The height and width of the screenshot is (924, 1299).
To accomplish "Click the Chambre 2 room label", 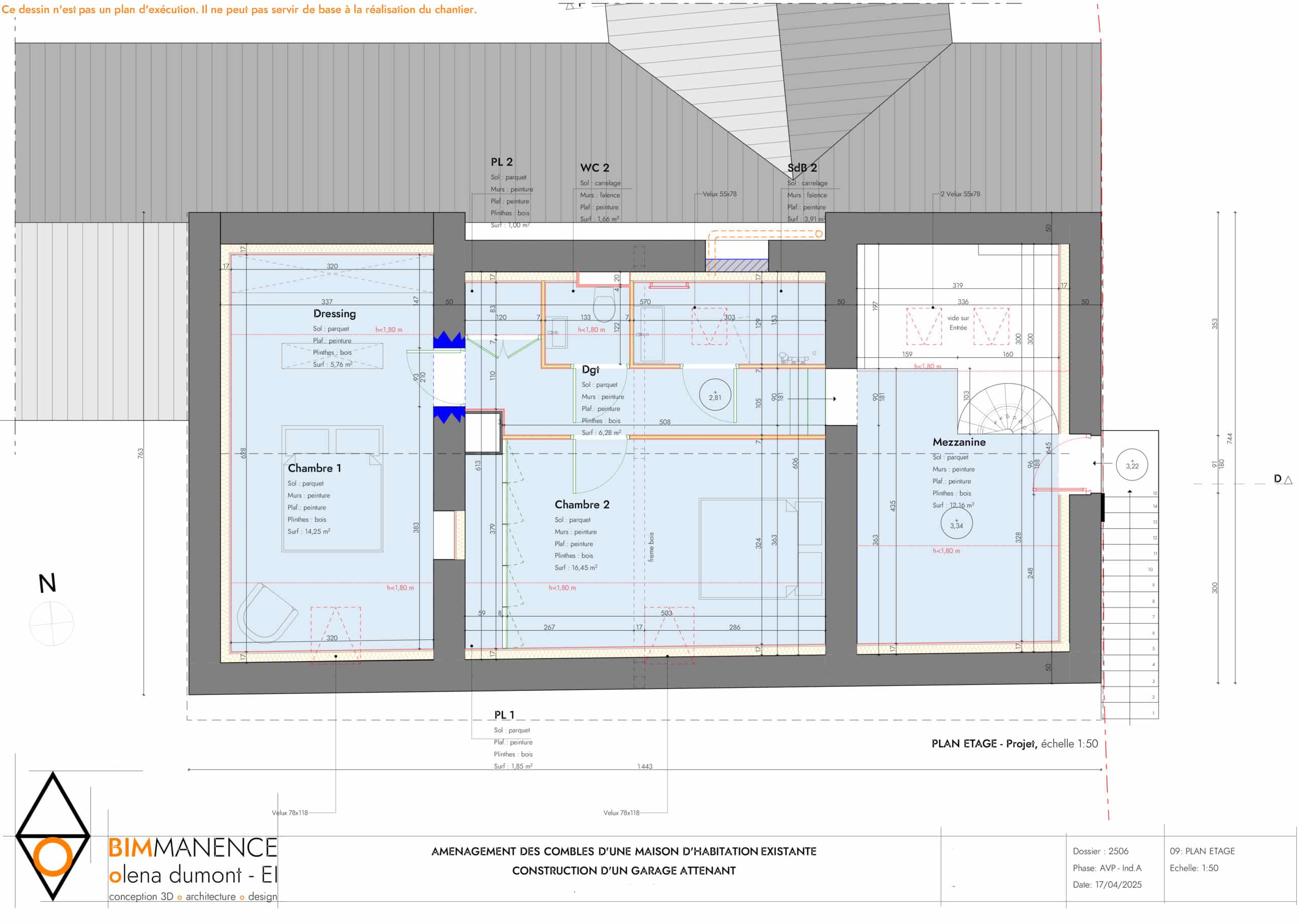I will point(582,505).
